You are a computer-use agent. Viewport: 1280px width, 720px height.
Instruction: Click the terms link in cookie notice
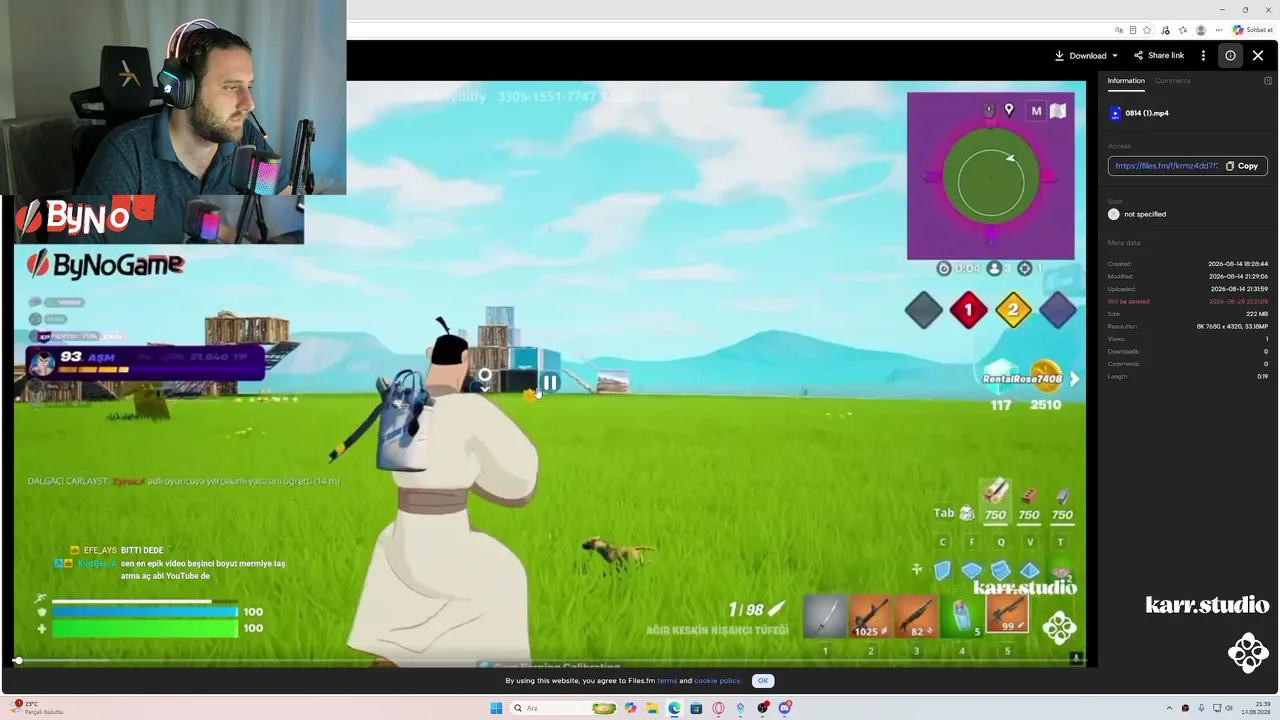(667, 681)
